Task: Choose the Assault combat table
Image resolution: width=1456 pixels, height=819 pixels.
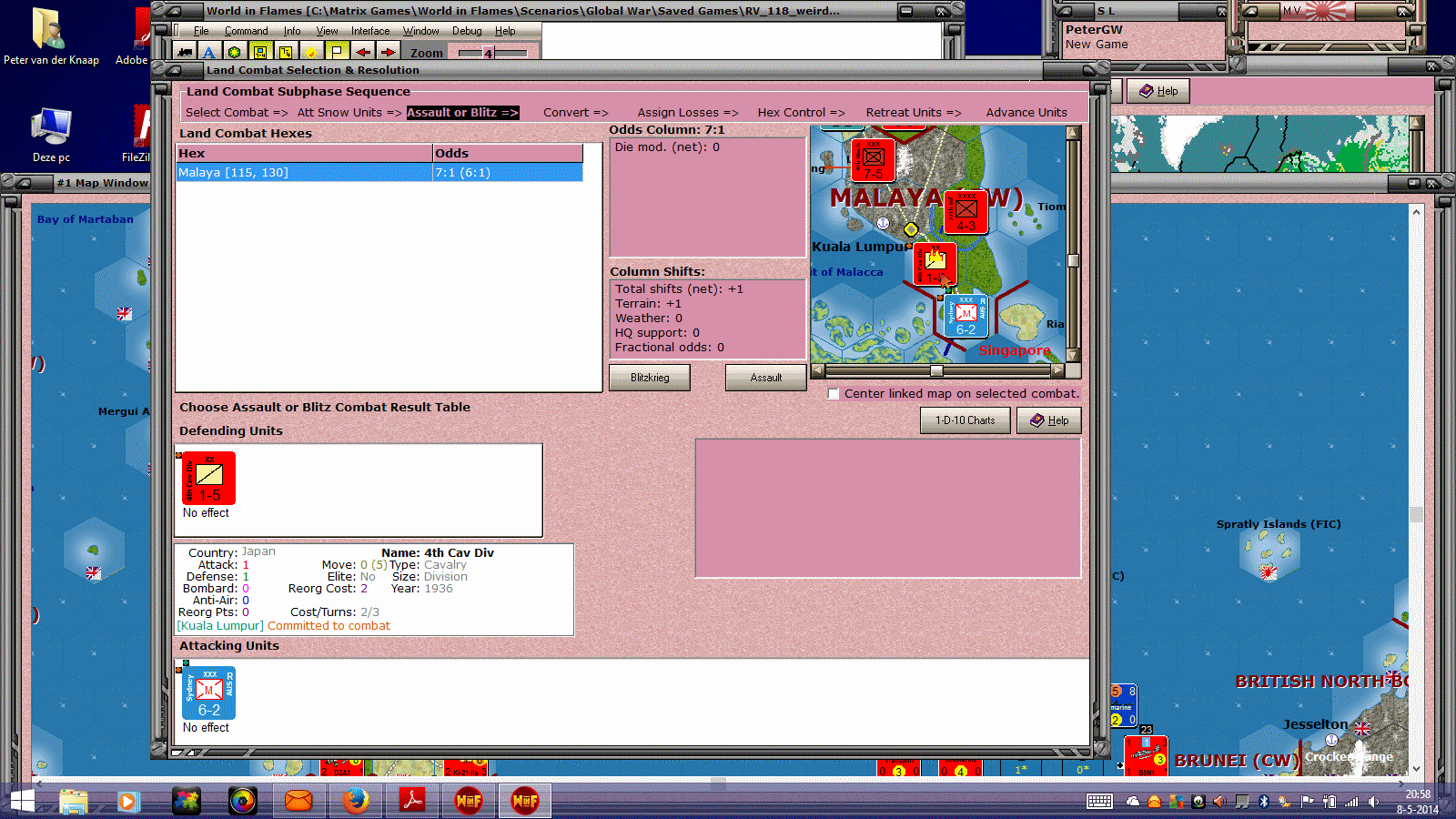Action: (x=766, y=378)
